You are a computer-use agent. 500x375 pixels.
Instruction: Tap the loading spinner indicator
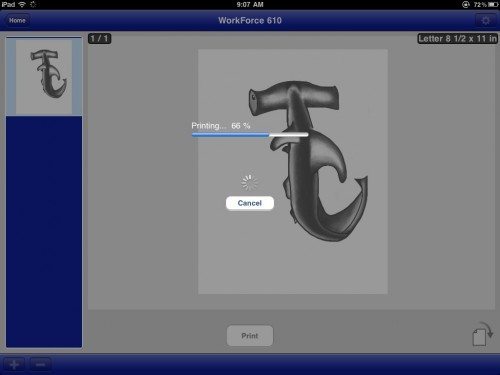[x=250, y=182]
